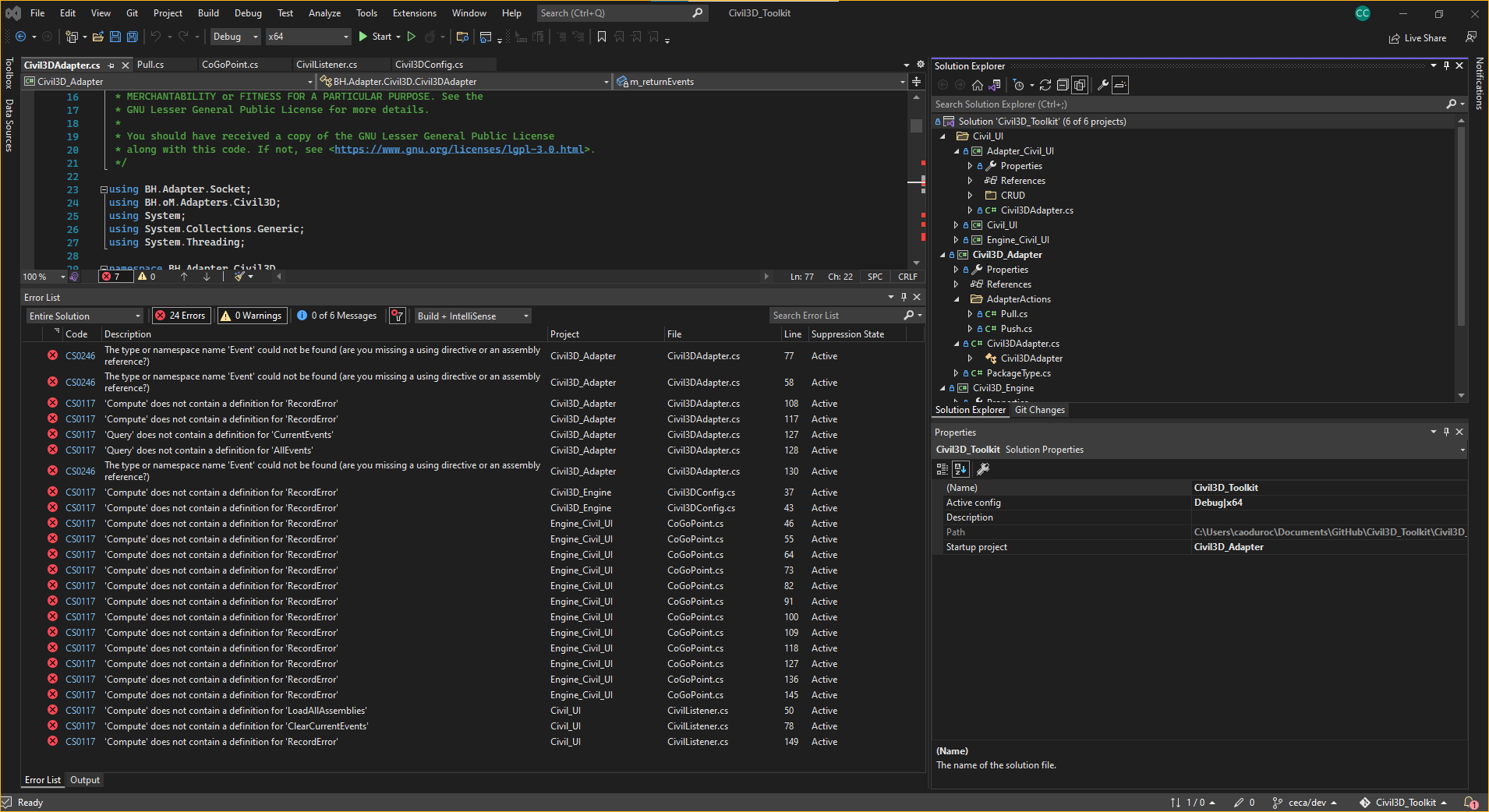Open the Entire Solution scope dropdown
This screenshot has height=812, width=1489.
point(85,316)
